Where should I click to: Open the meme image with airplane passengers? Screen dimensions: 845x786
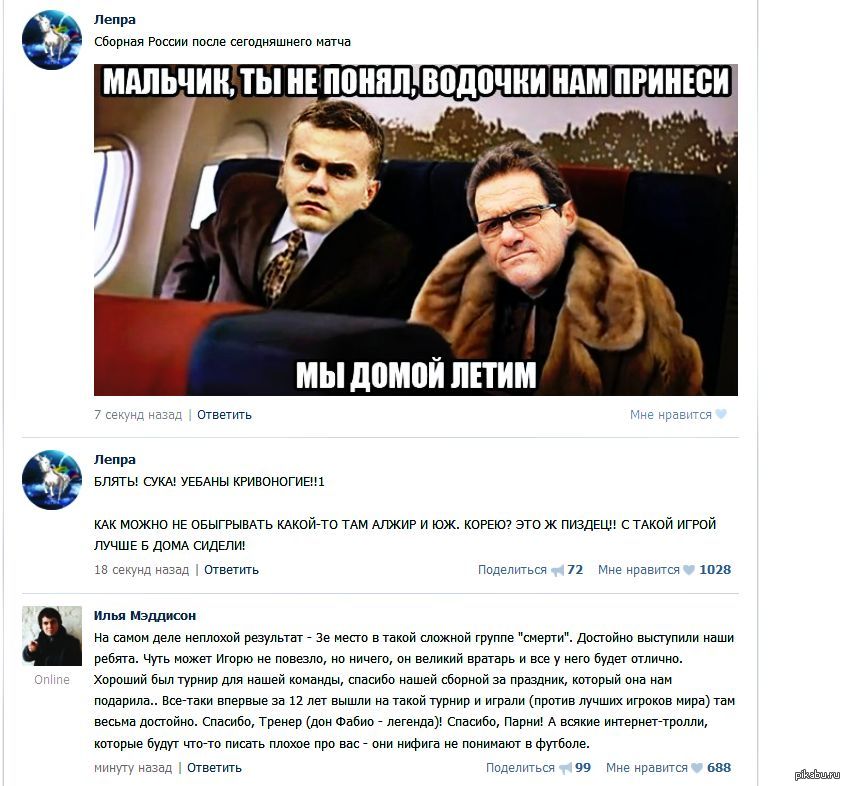point(415,230)
